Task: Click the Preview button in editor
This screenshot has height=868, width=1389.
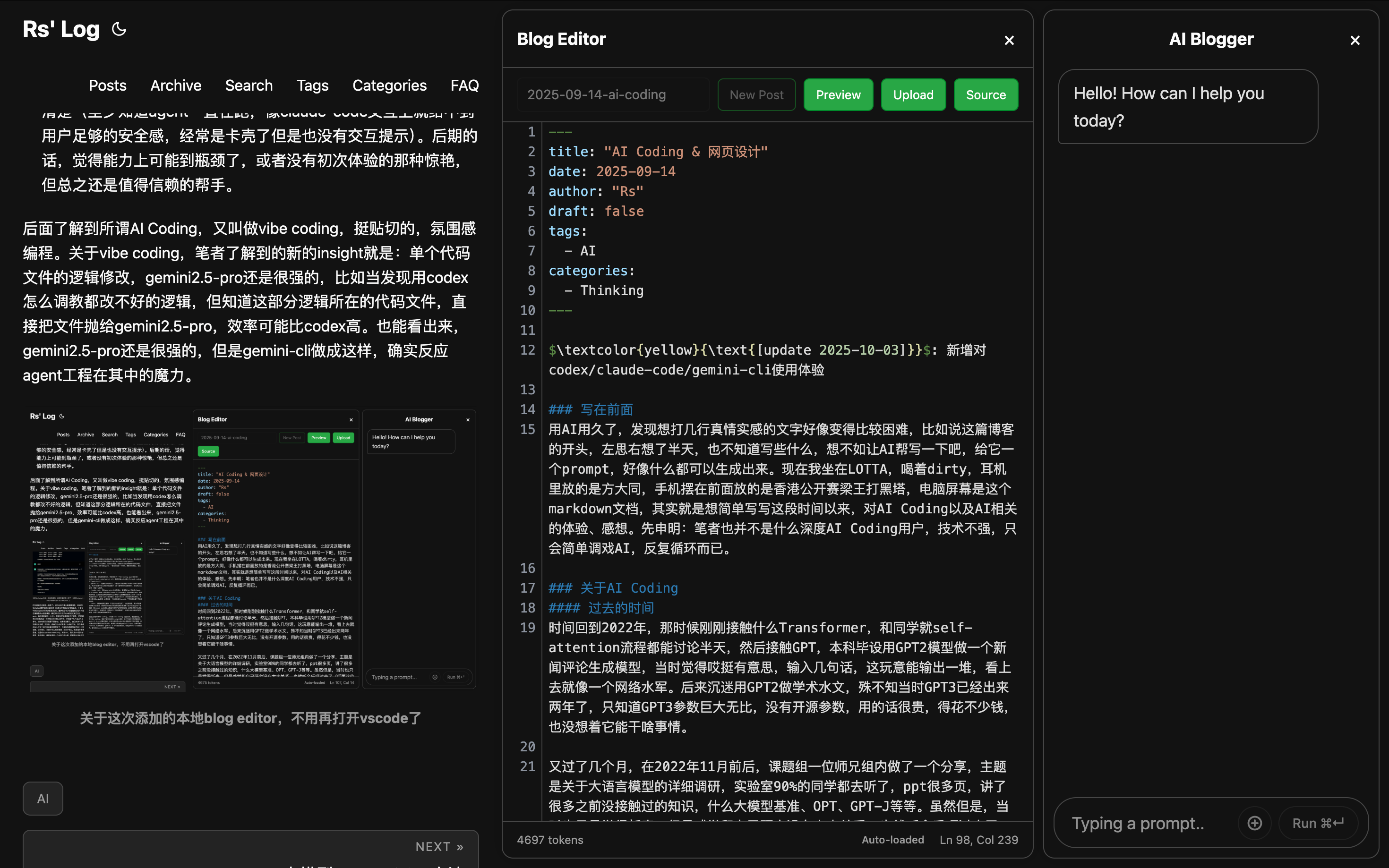Action: [x=838, y=95]
